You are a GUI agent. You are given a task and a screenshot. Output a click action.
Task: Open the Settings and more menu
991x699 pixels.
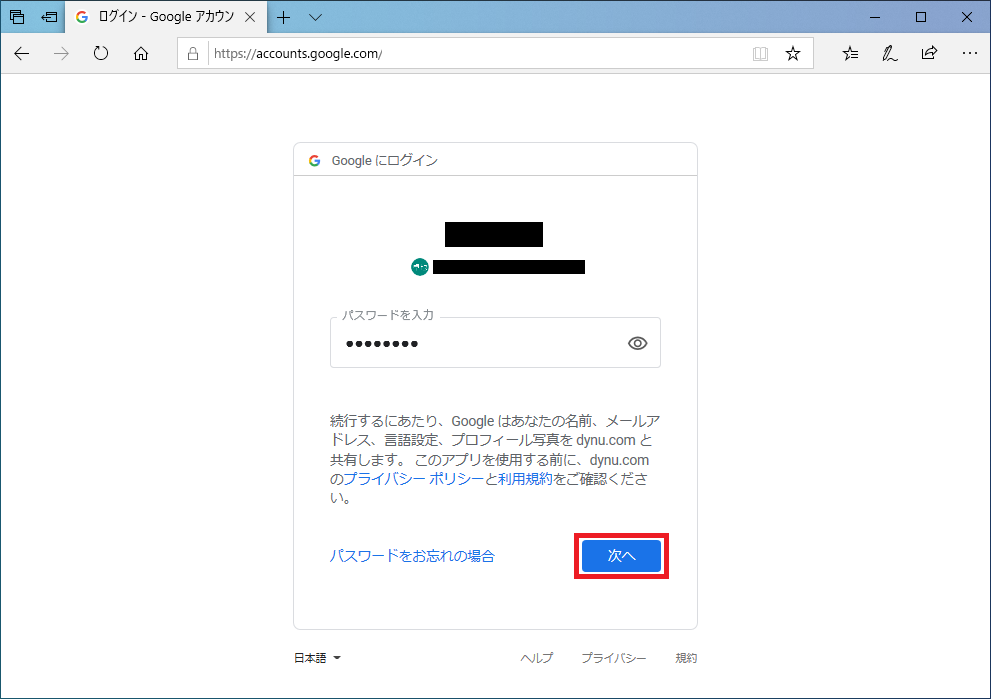[970, 54]
